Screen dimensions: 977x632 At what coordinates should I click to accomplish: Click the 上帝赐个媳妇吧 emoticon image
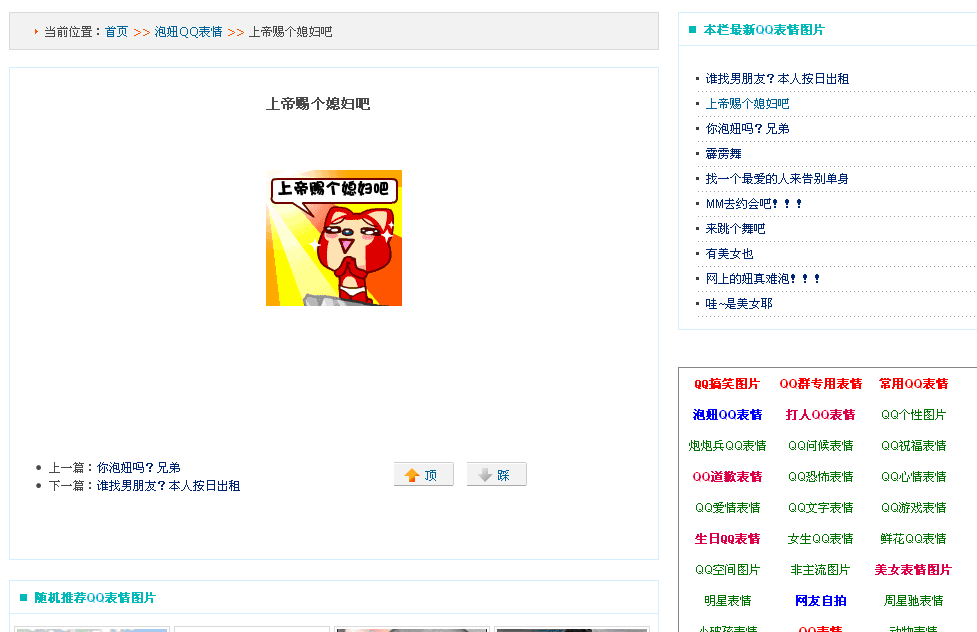(x=334, y=238)
